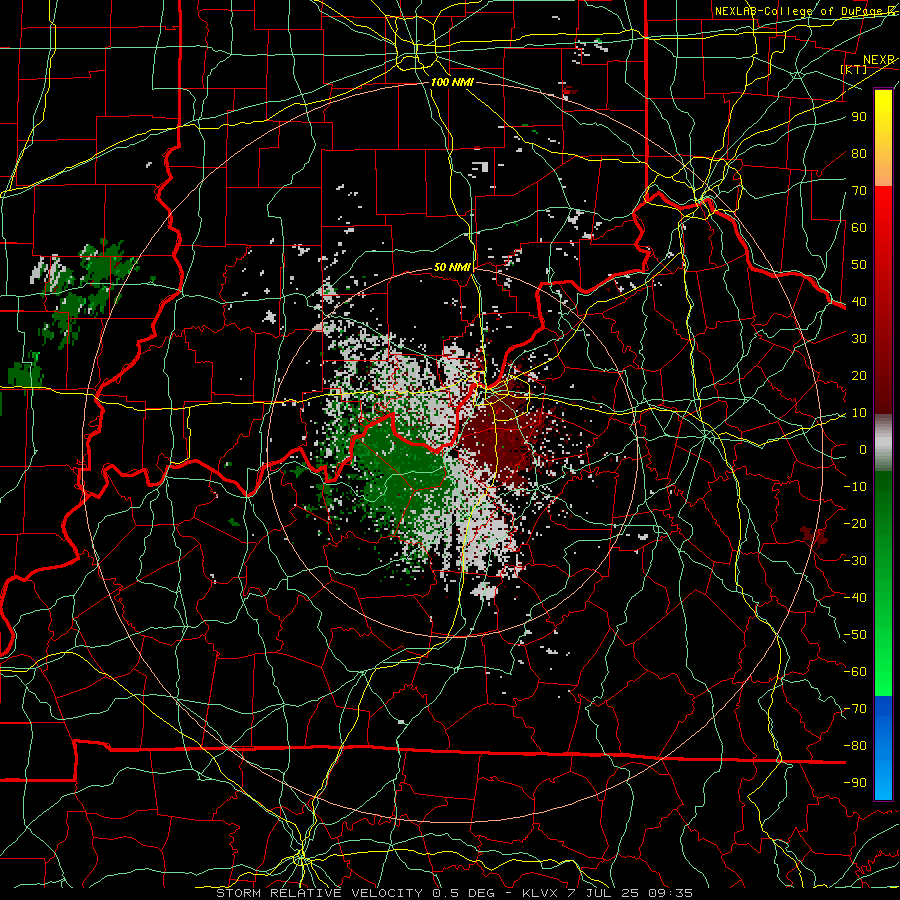Click the [KT] units label above the scale

coord(854,69)
